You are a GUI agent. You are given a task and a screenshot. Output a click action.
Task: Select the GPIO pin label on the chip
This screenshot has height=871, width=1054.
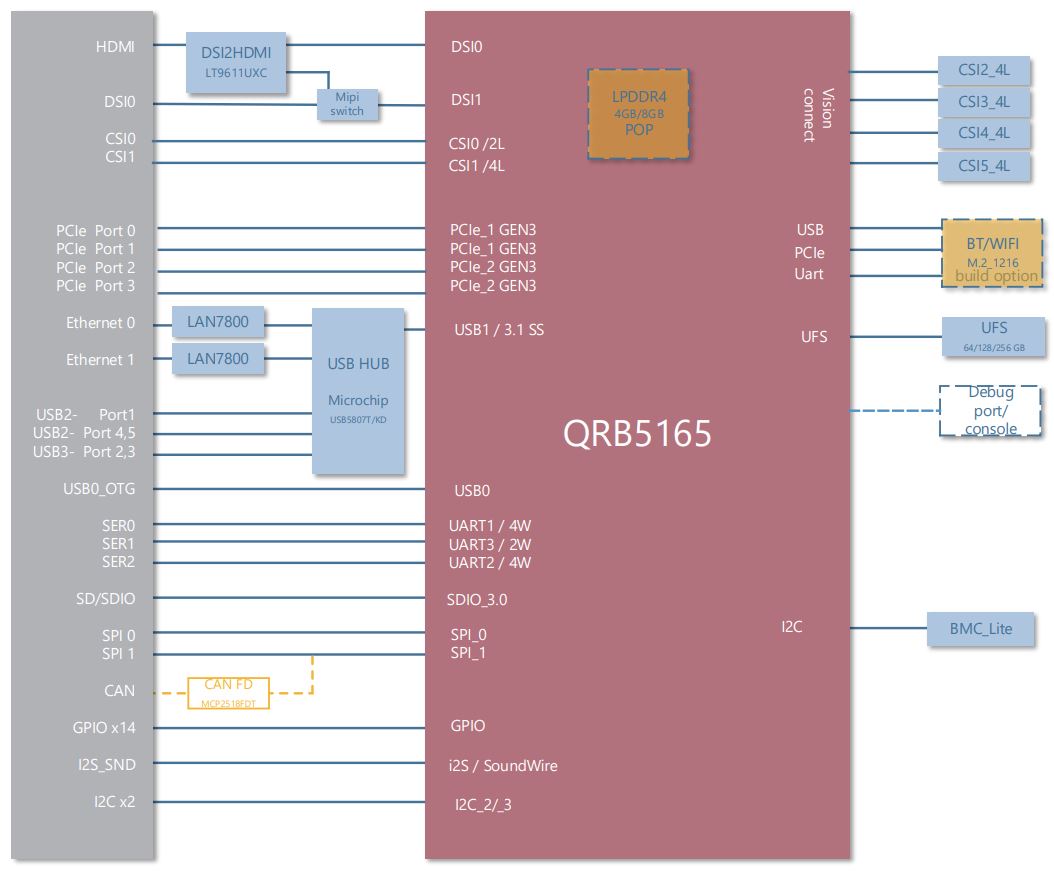click(468, 726)
